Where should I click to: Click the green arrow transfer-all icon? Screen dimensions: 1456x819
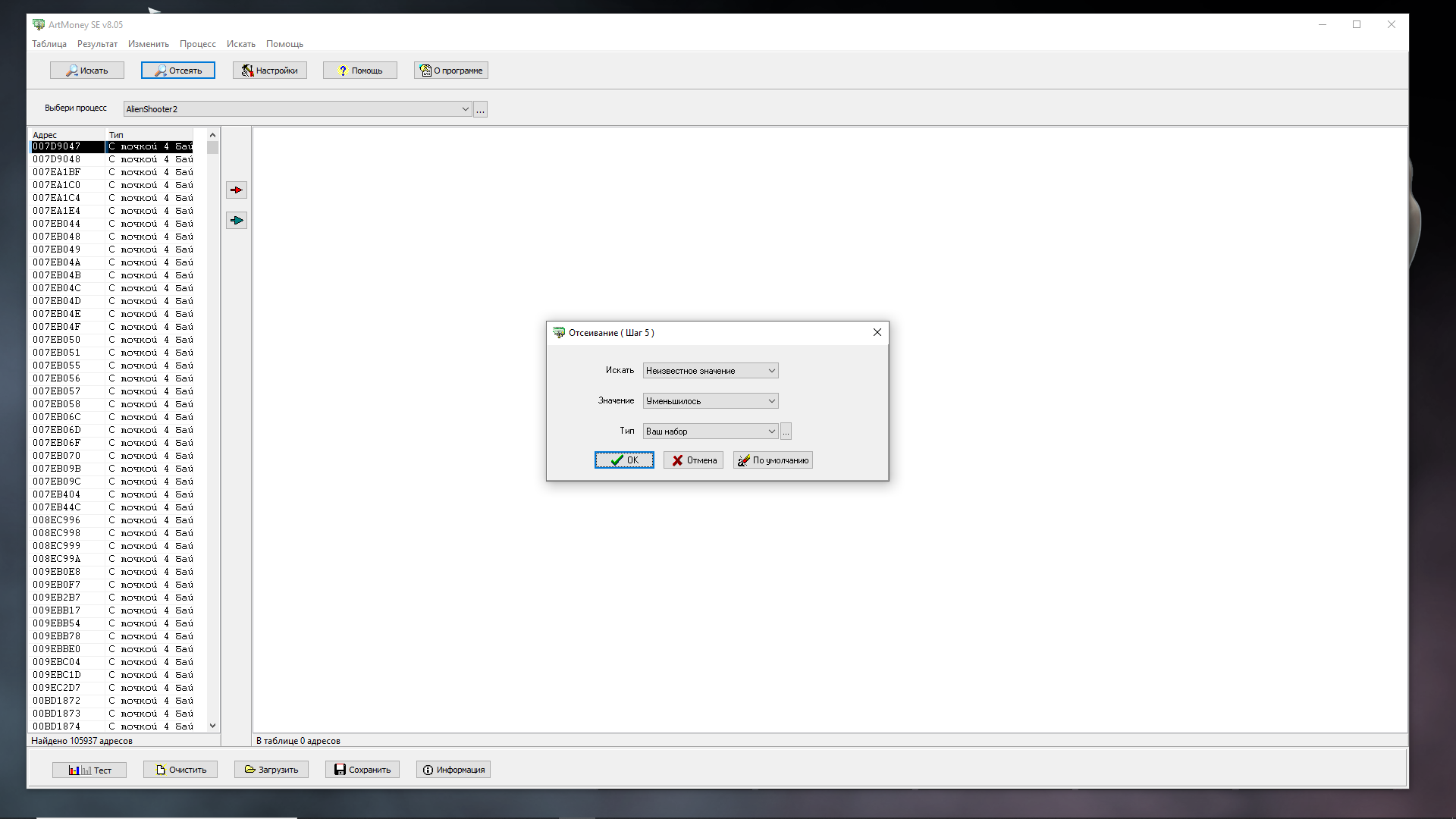pyautogui.click(x=237, y=221)
